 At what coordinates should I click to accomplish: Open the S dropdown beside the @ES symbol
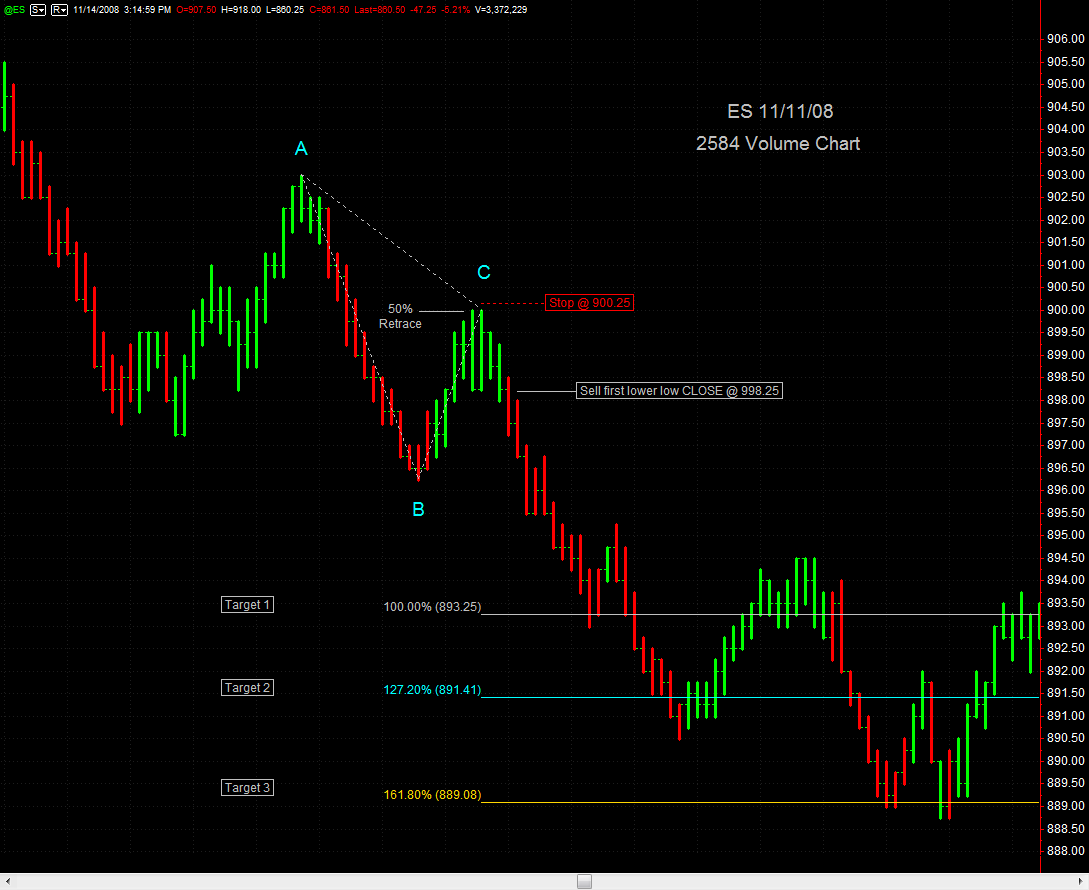[38, 10]
